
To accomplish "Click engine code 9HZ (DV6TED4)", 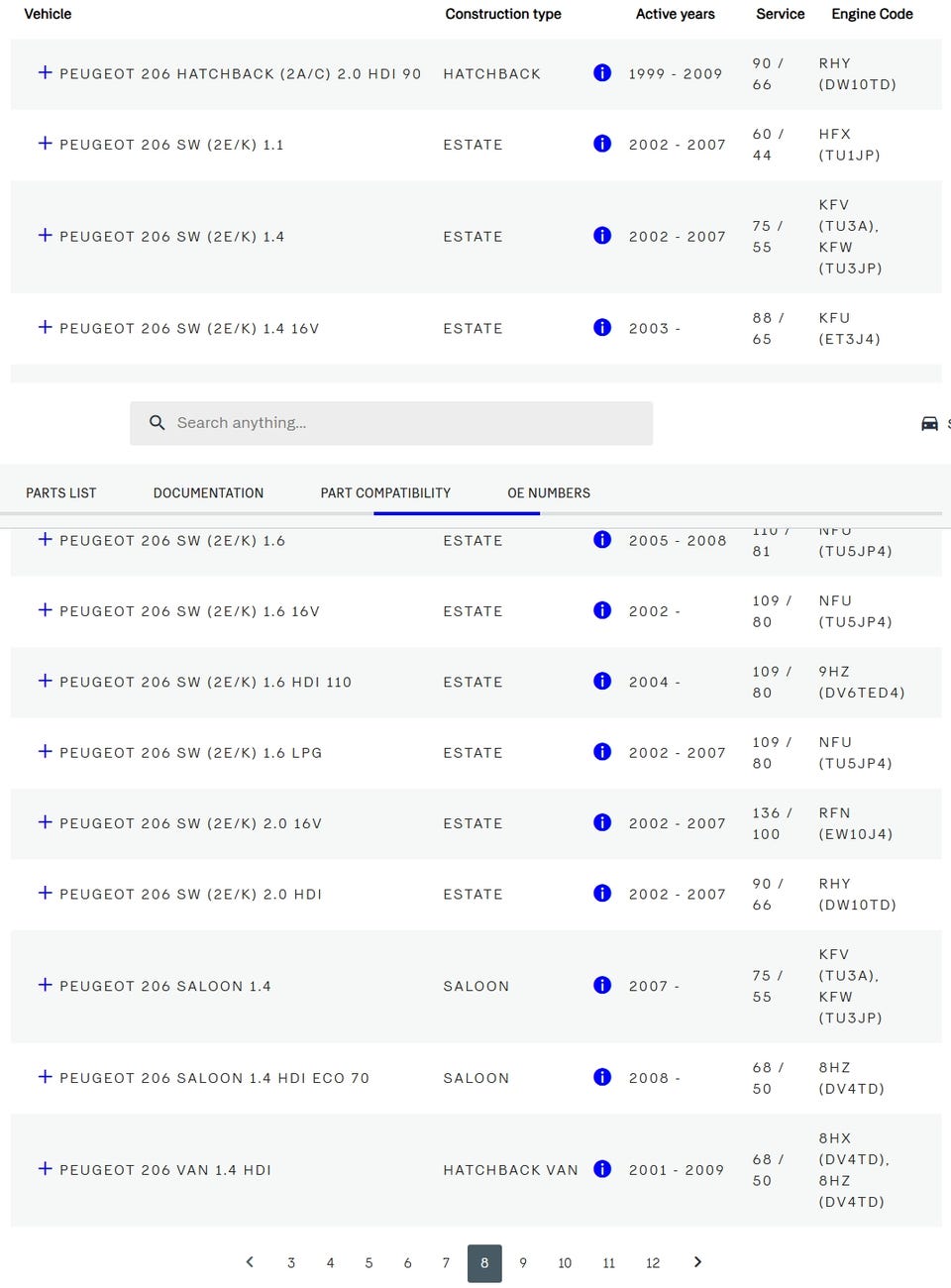I will click(x=862, y=682).
